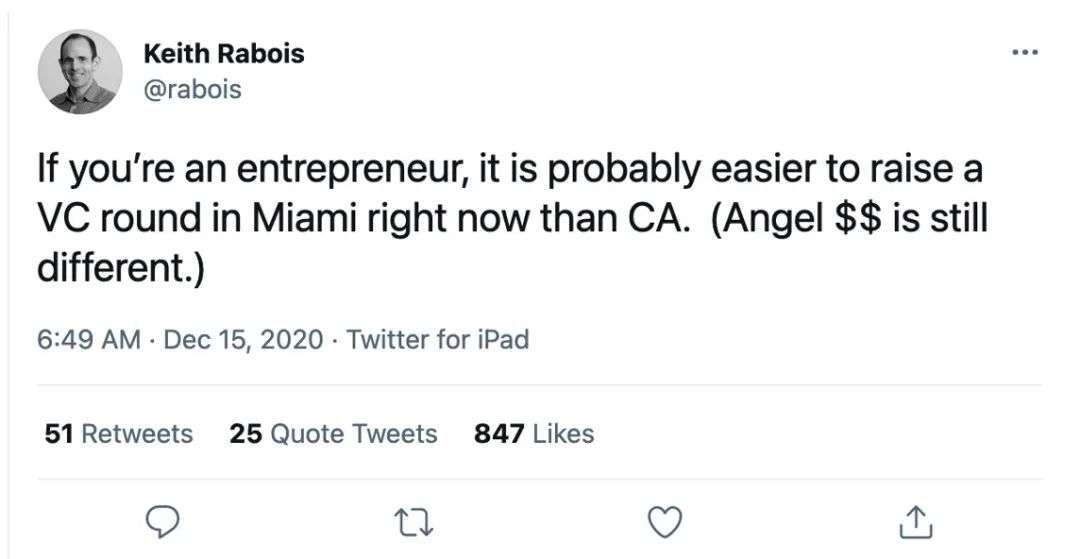Click the tweet's first line of text
The height and width of the screenshot is (559, 1080).
pyautogui.click(x=510, y=170)
